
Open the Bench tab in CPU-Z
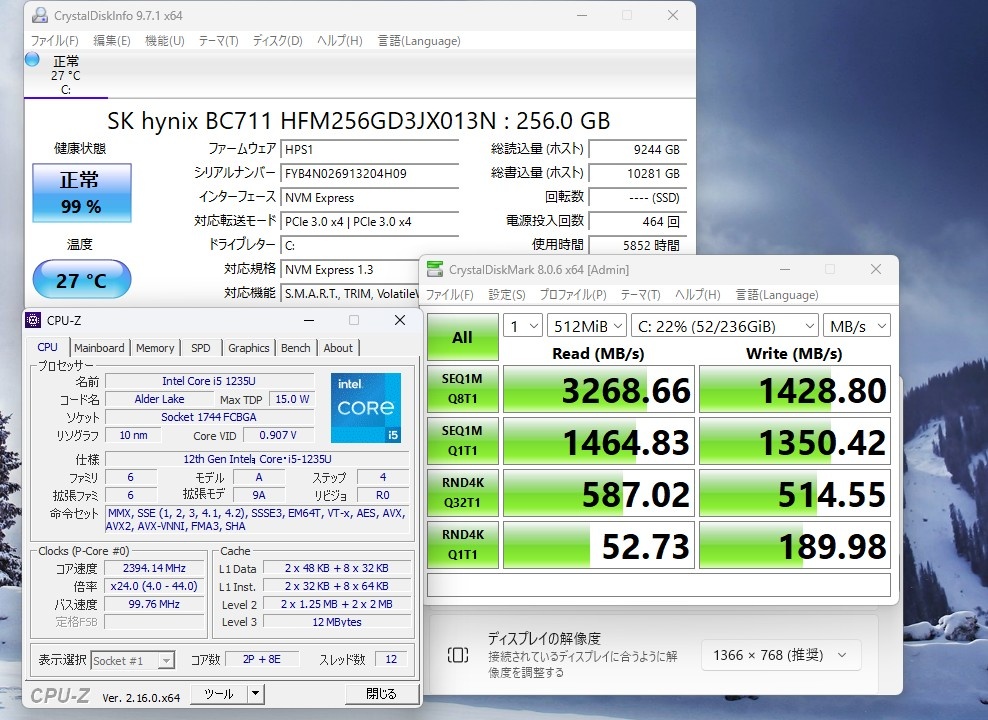295,348
